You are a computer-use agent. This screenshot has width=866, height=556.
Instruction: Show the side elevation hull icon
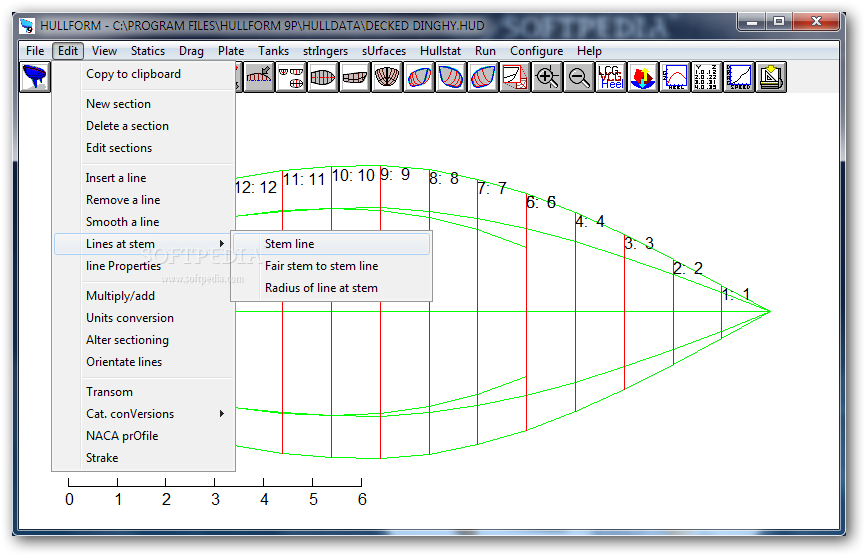click(x=355, y=77)
